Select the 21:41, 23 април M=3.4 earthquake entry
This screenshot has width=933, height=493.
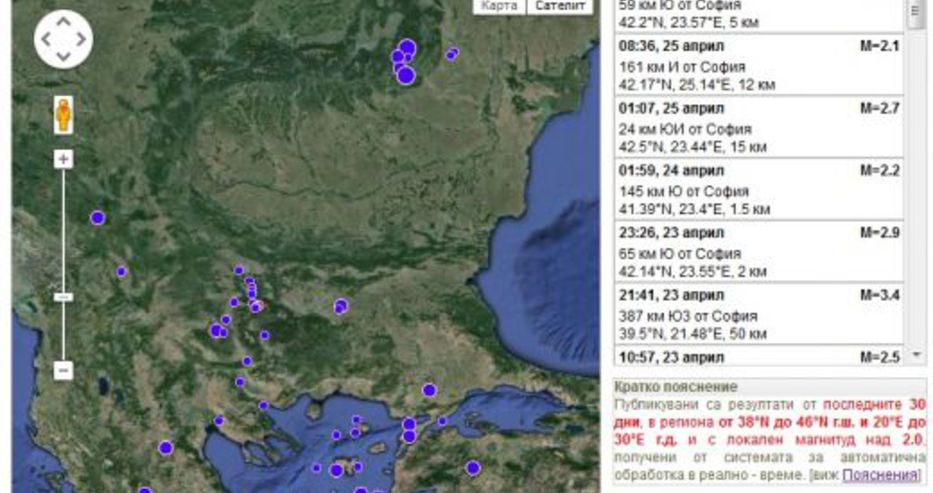click(x=759, y=313)
